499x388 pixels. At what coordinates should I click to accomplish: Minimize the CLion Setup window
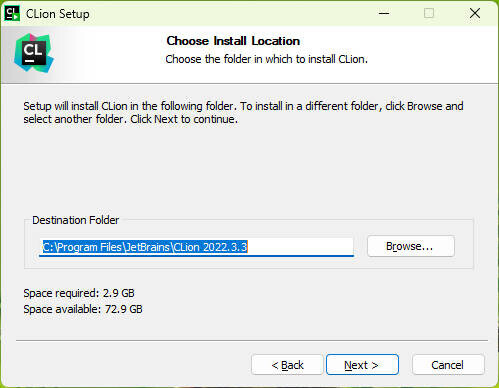[384, 13]
